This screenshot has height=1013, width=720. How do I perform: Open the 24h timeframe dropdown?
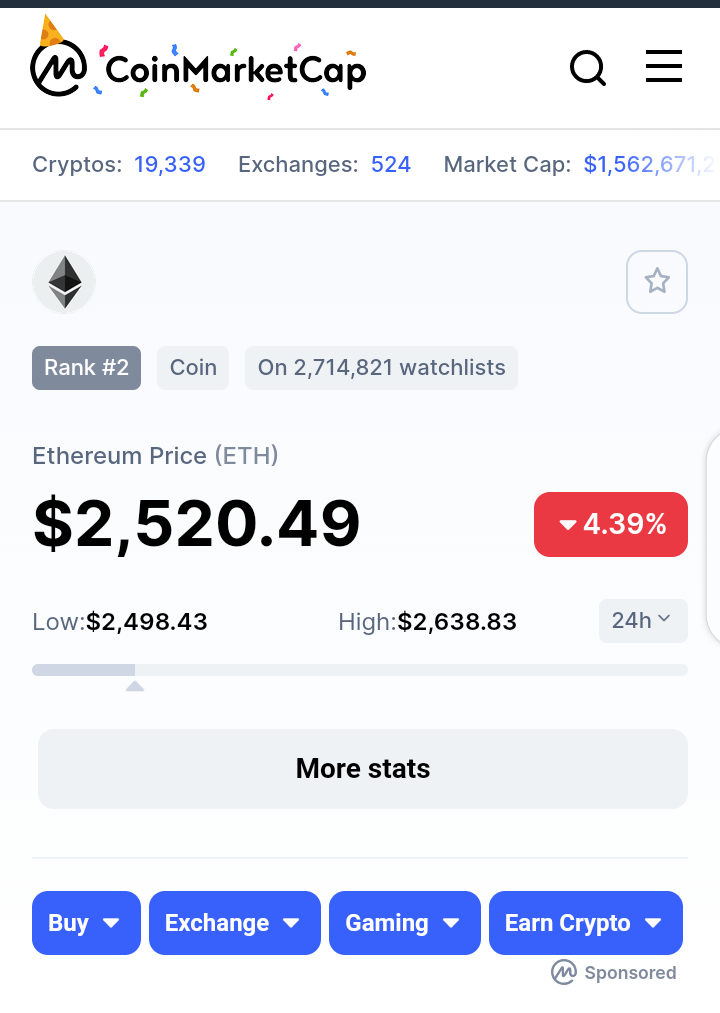tap(643, 621)
